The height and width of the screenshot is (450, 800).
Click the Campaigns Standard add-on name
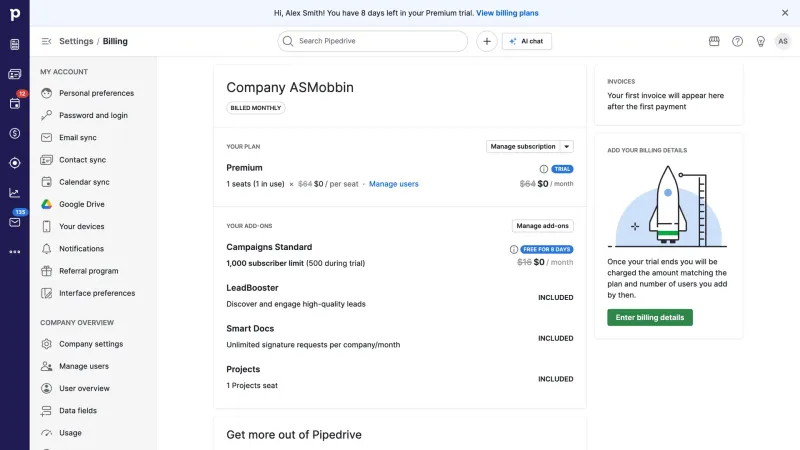[x=269, y=247]
